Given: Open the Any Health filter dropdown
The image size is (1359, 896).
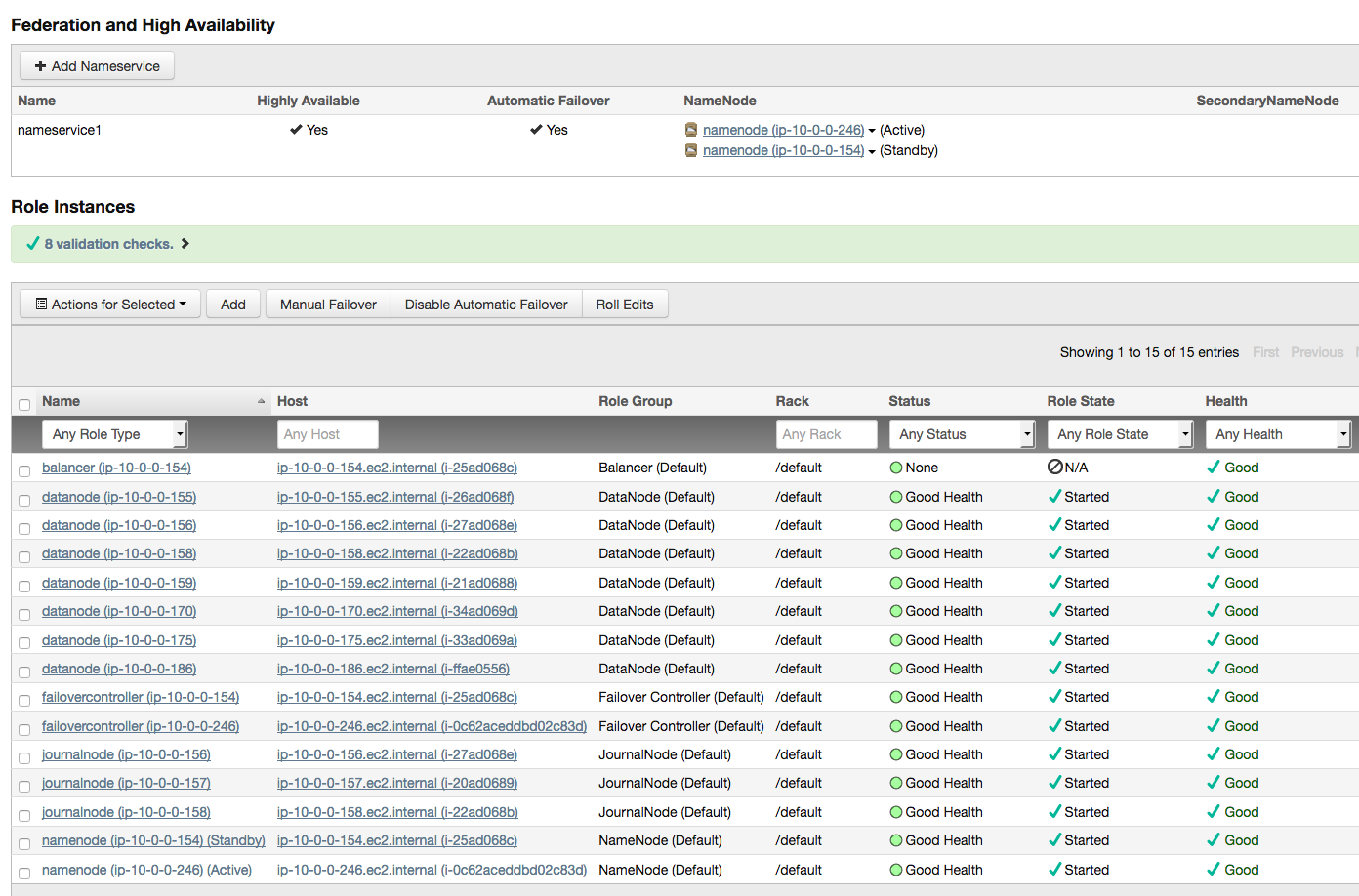Looking at the screenshot, I should click(1278, 434).
